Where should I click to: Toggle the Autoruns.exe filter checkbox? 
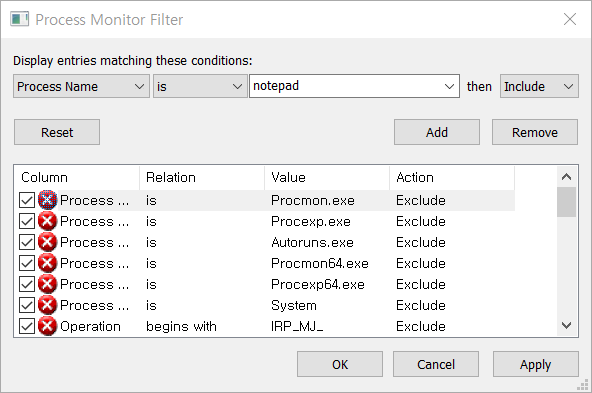pos(27,242)
